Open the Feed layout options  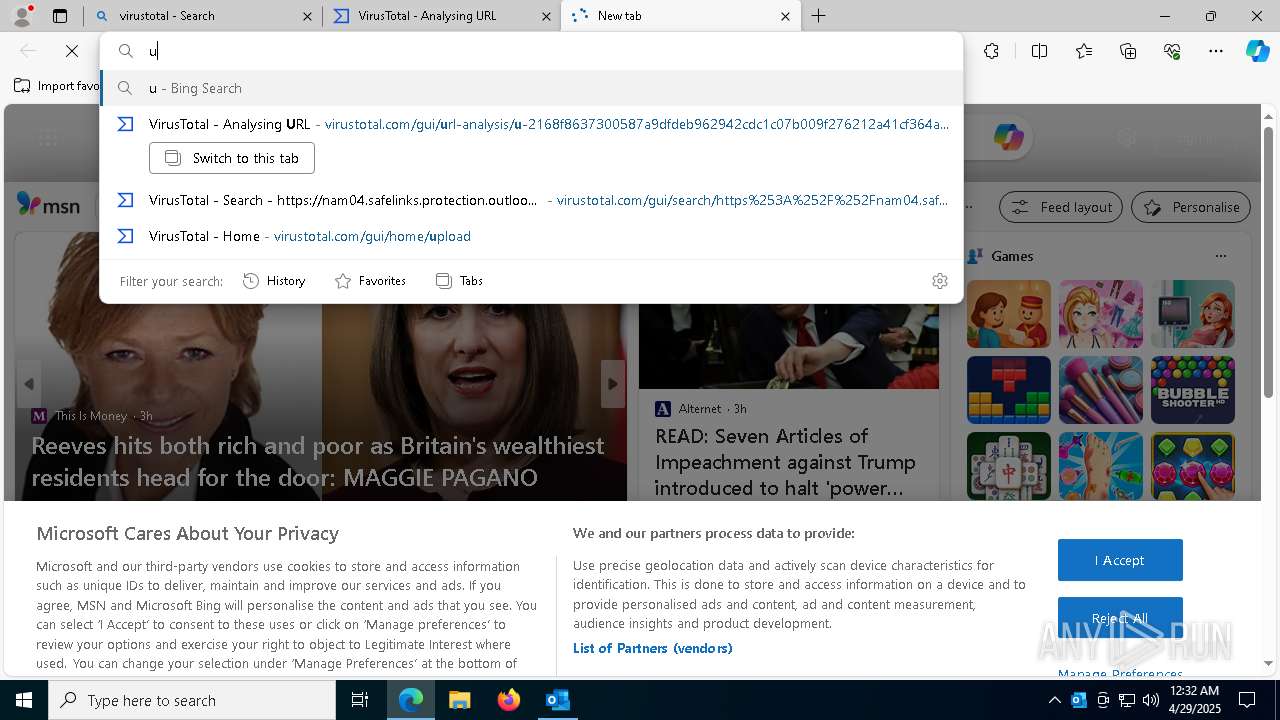point(1061,207)
